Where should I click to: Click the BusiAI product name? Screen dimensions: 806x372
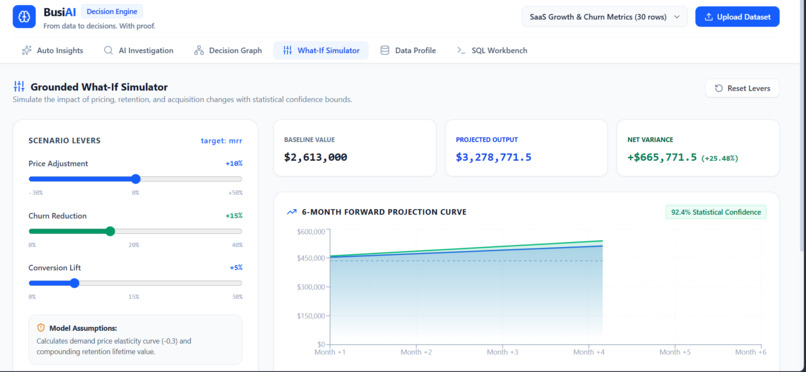(x=60, y=12)
